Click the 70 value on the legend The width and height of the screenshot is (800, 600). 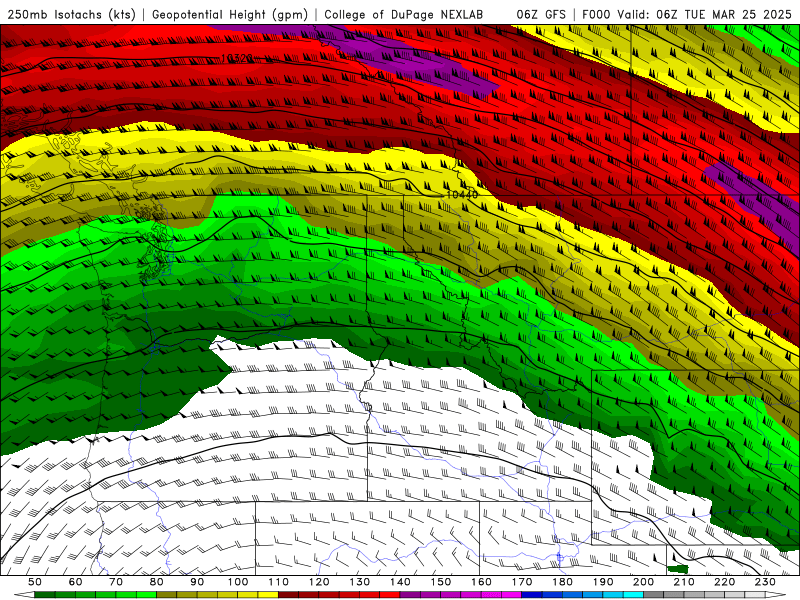[x=116, y=582]
